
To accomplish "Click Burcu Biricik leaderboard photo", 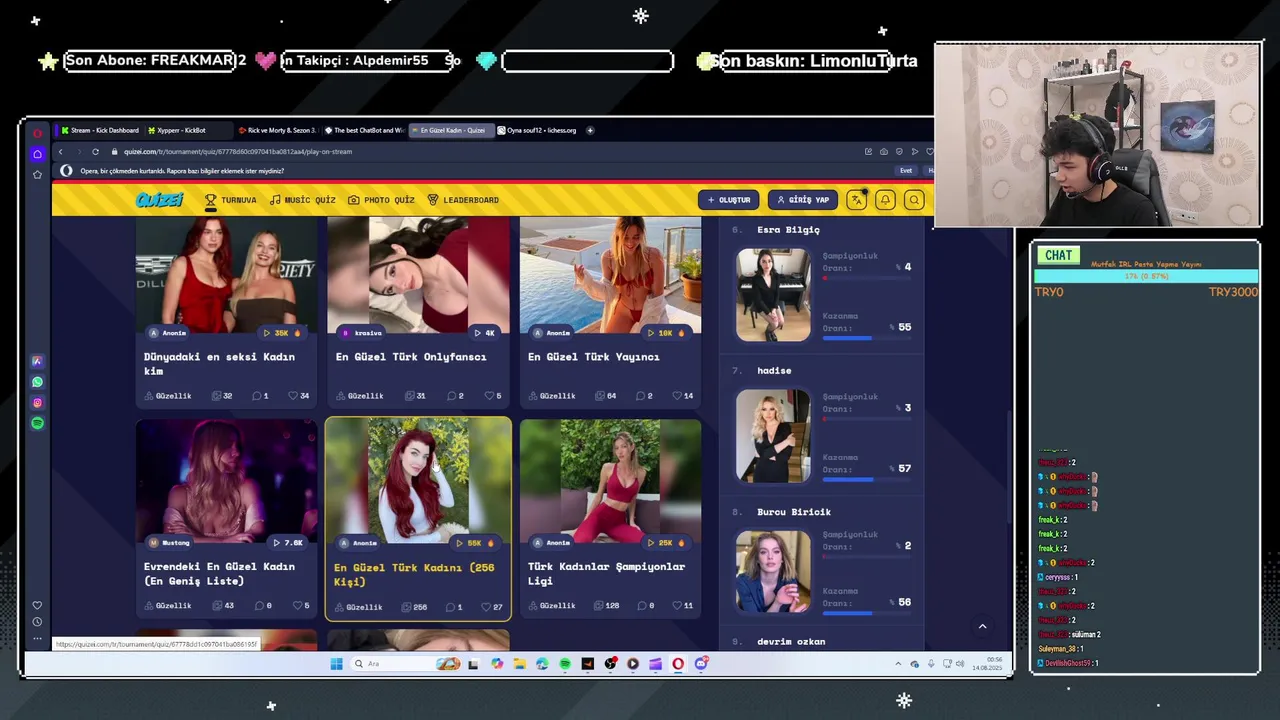I will pyautogui.click(x=774, y=571).
